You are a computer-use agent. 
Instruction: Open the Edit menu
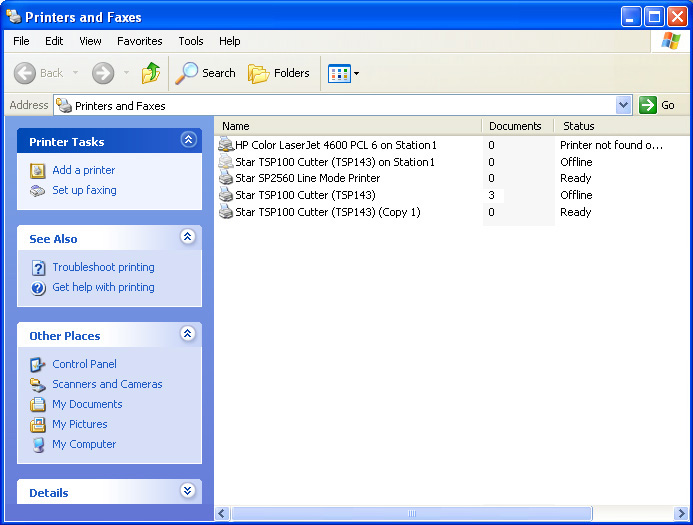(54, 41)
